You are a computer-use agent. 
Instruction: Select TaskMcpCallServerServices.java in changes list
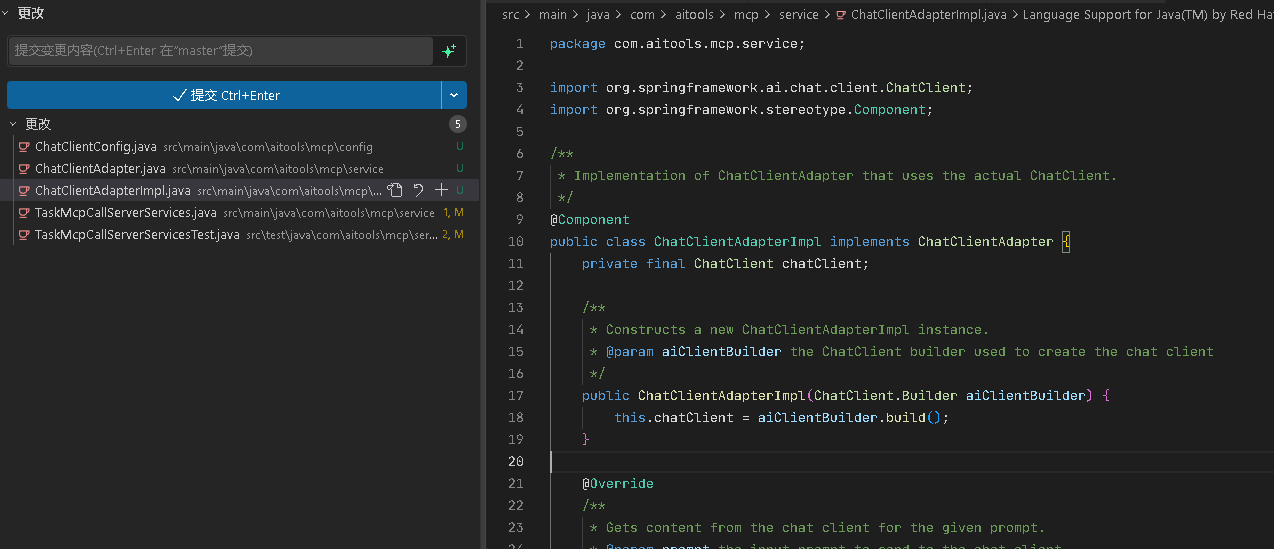(125, 213)
